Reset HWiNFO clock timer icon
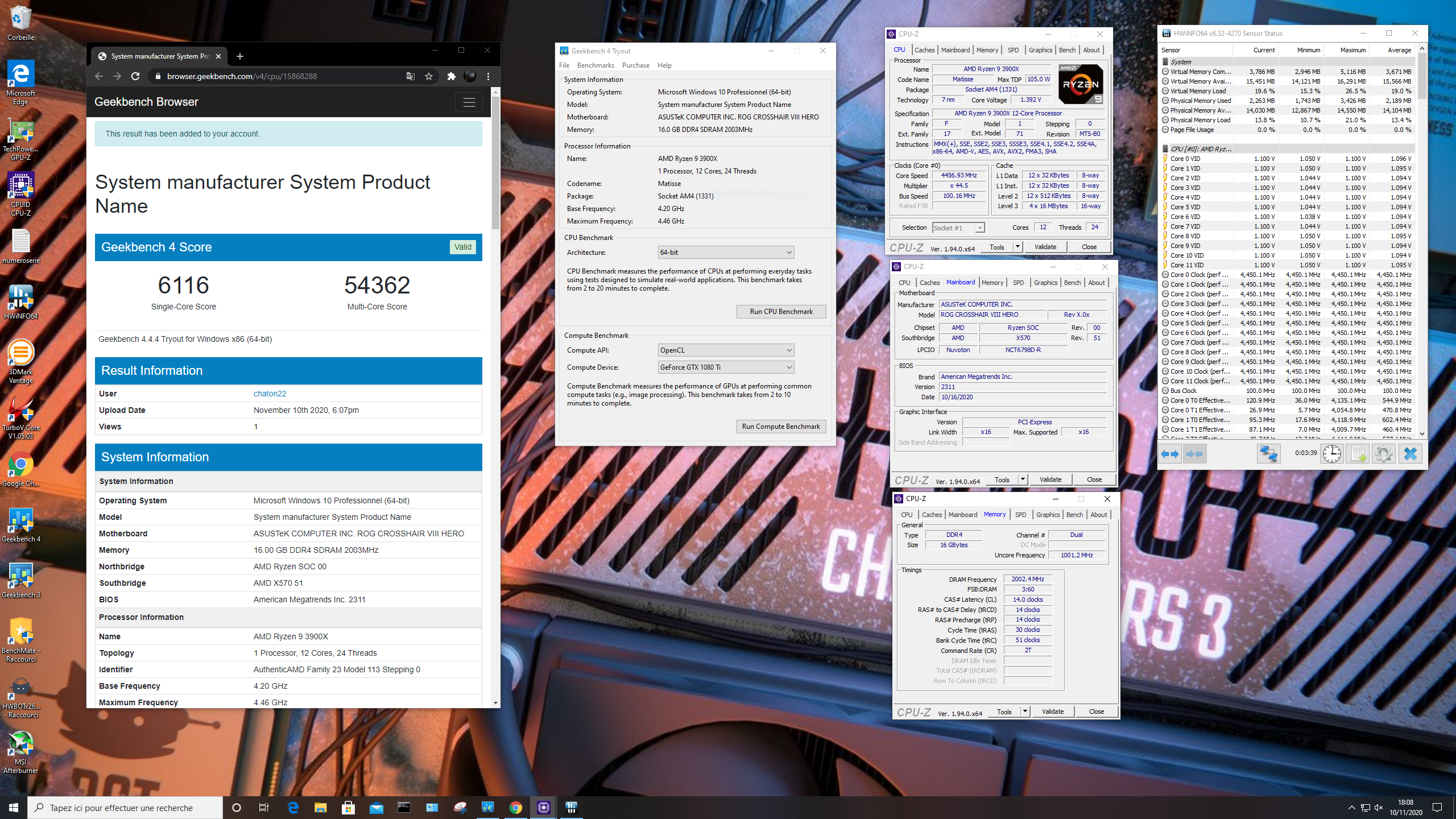This screenshot has height=819, width=1456. point(1332,454)
